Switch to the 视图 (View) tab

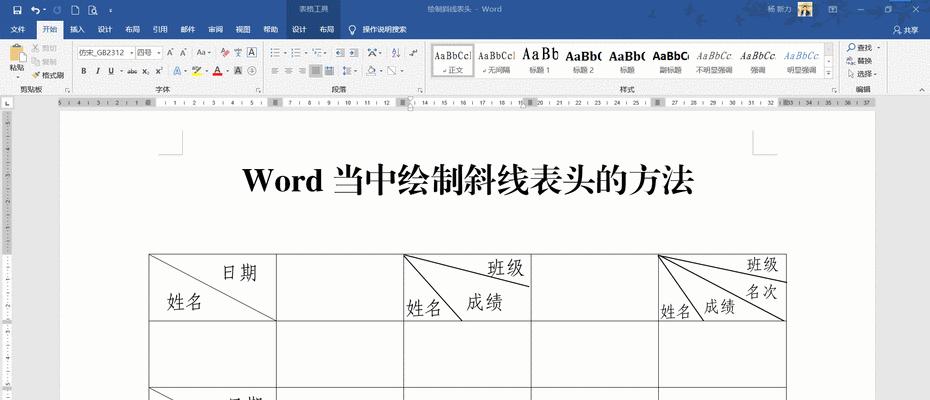243,29
